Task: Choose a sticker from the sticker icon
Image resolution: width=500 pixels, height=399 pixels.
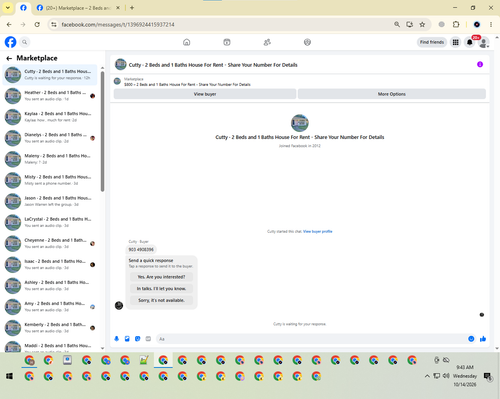Action: 138,339
